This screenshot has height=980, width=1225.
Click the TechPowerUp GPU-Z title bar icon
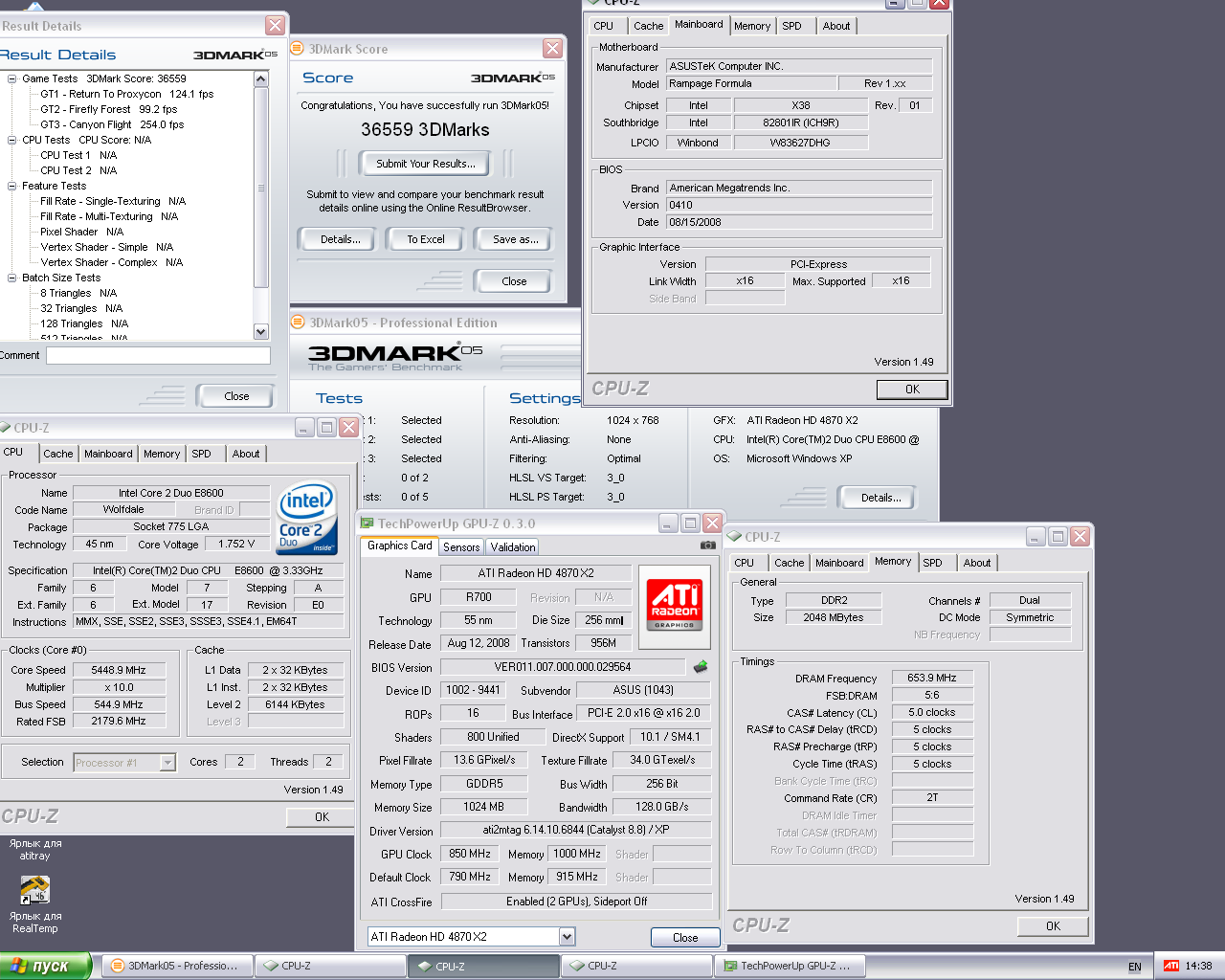[366, 523]
